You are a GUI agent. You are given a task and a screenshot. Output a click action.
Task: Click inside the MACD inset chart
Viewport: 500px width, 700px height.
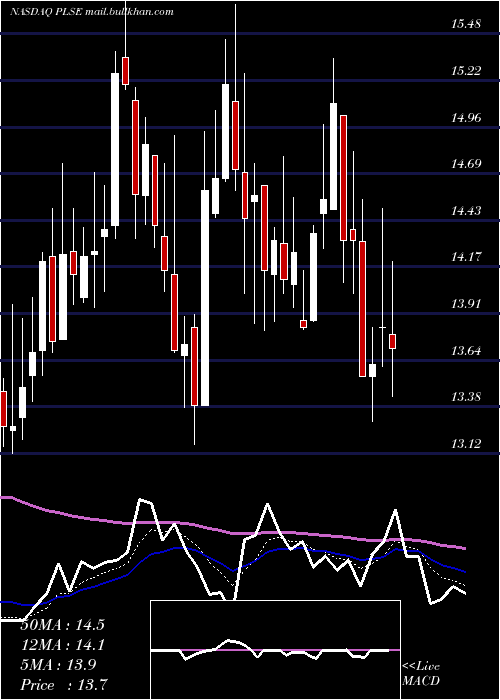point(275,650)
